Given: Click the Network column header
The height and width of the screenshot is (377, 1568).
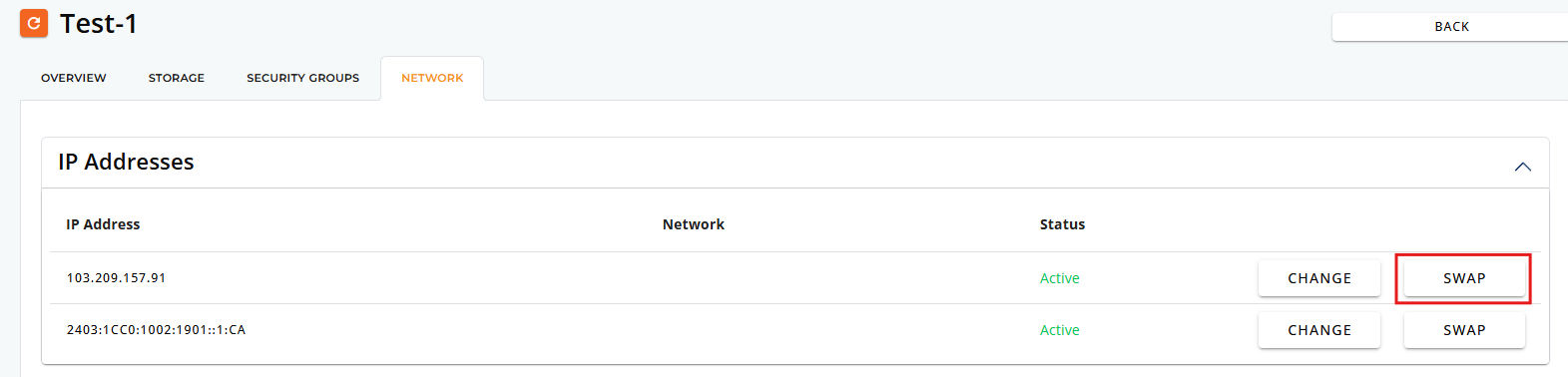Looking at the screenshot, I should 694,224.
